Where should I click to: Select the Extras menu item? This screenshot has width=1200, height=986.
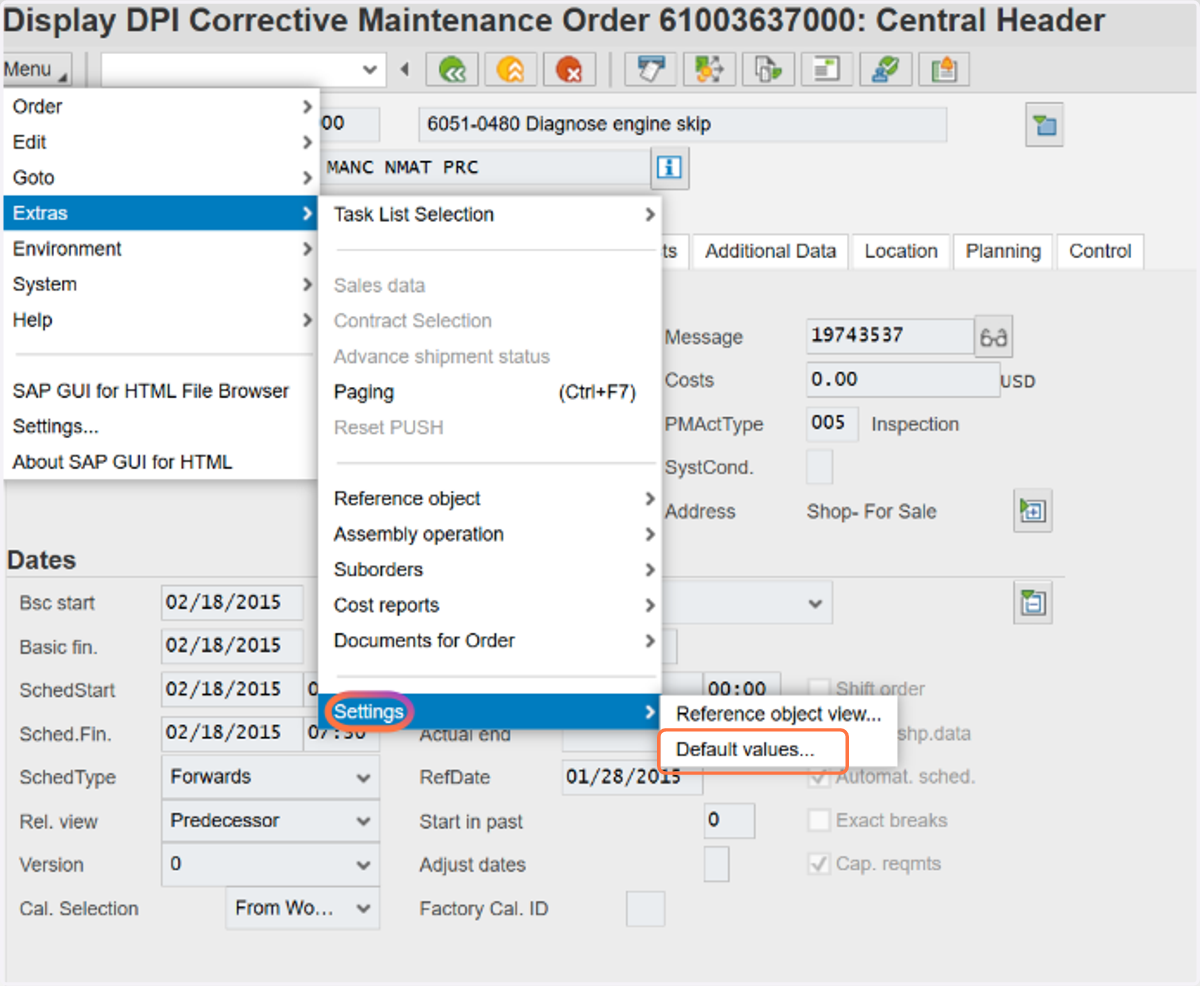(161, 213)
